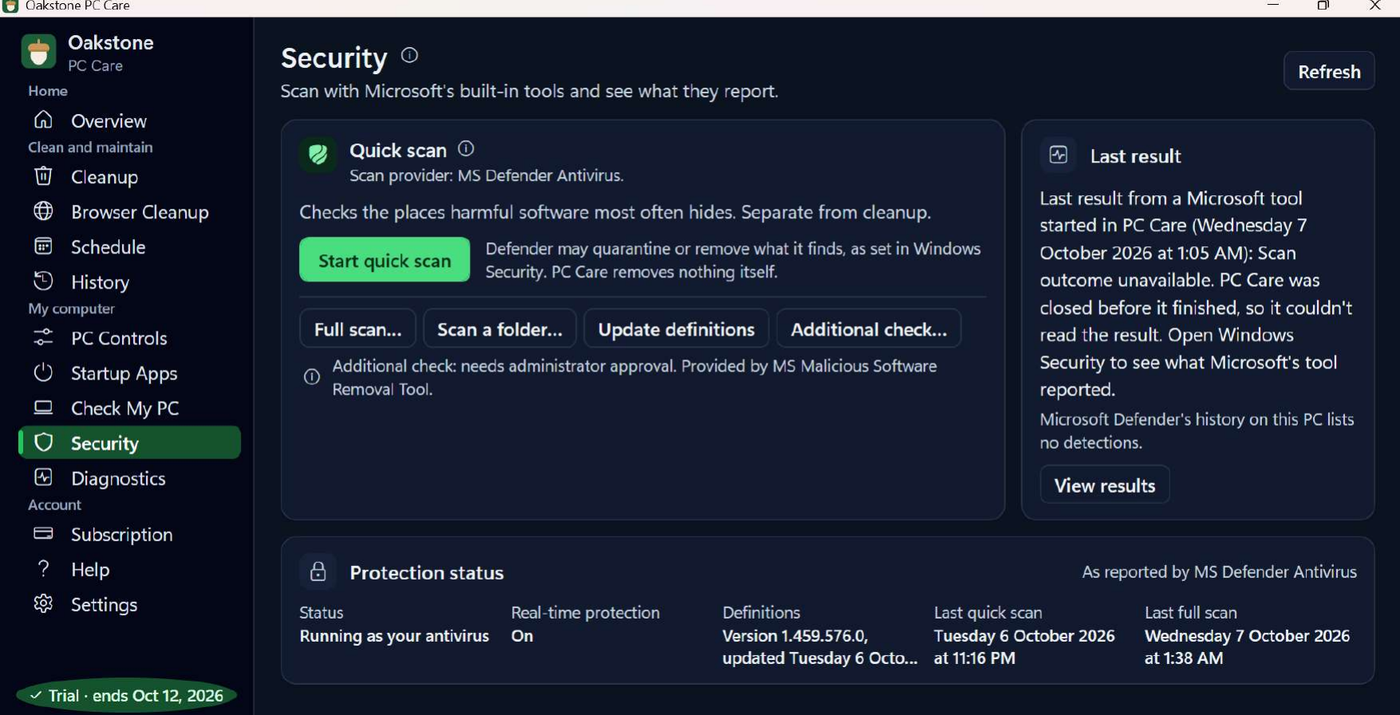Click the 'Version 1.459.576.0' definitions text
Screen dimensions: 1400x715
click(795, 636)
